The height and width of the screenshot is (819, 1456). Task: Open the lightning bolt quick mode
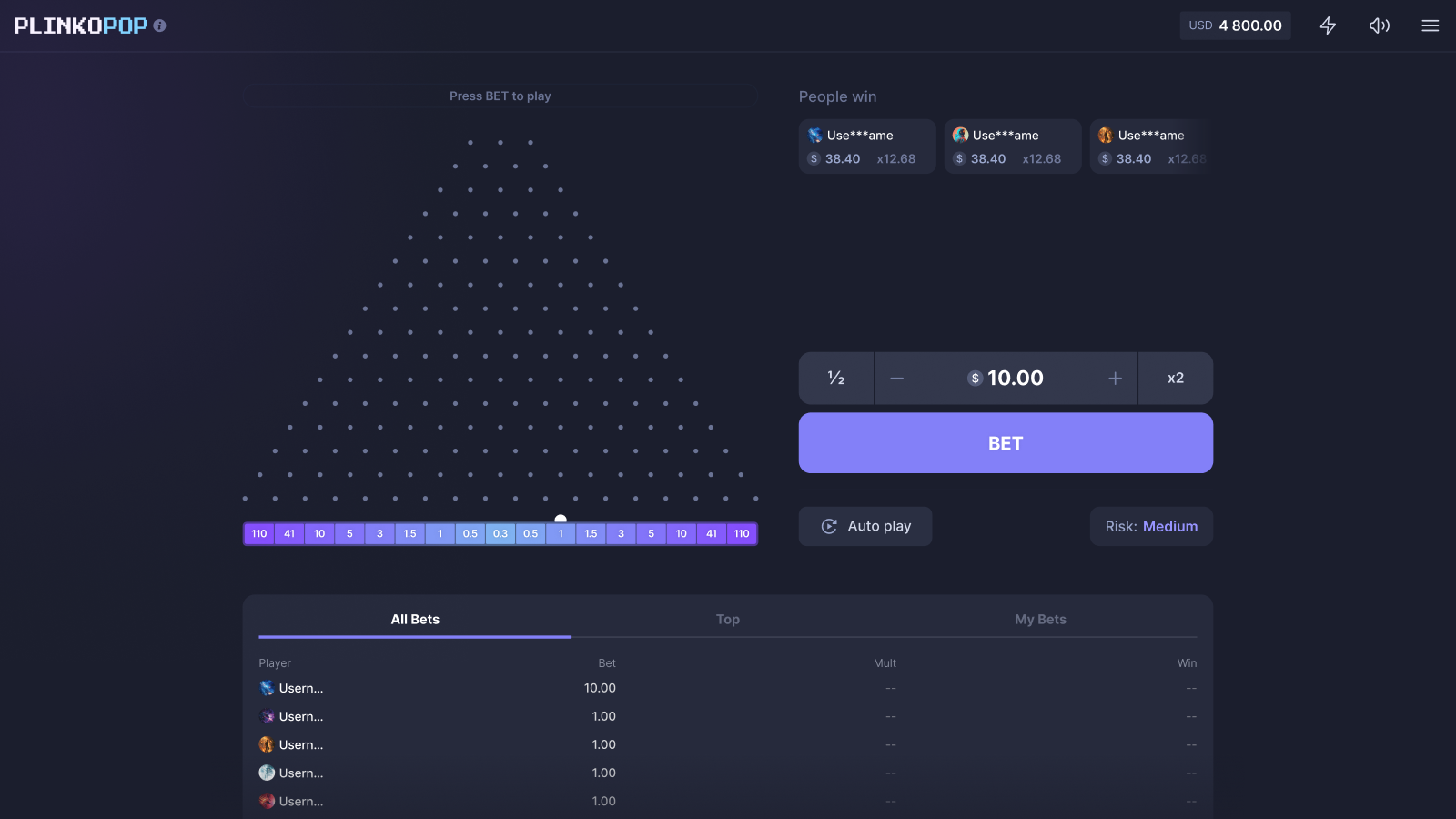click(x=1328, y=25)
